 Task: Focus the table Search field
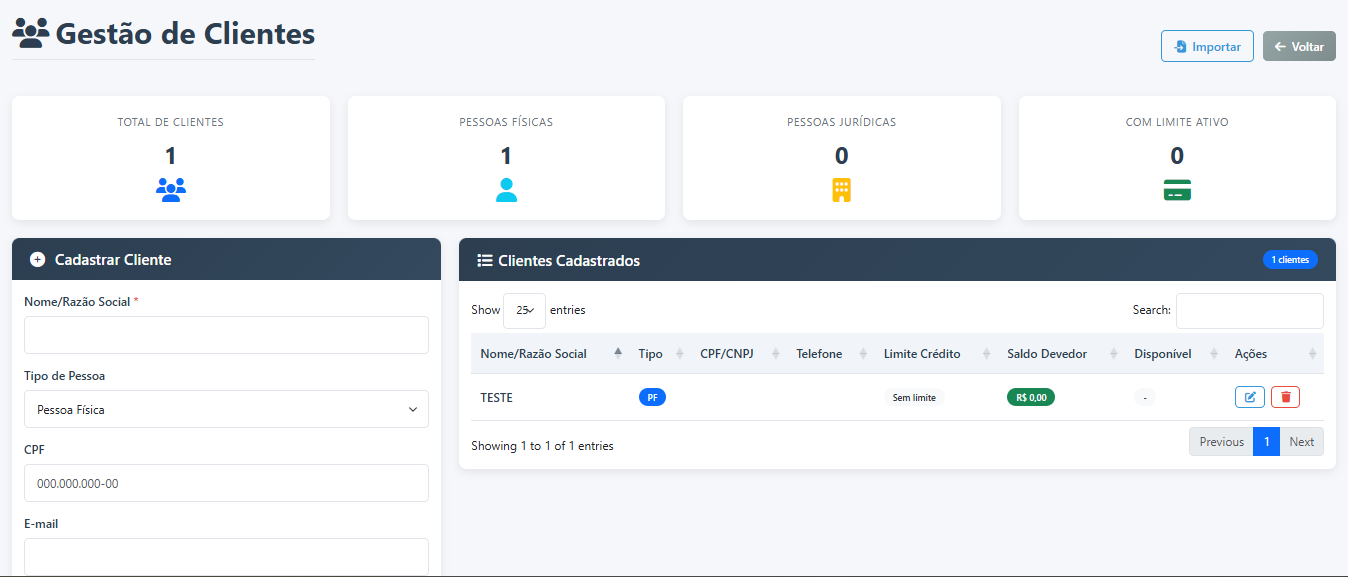tap(1250, 311)
